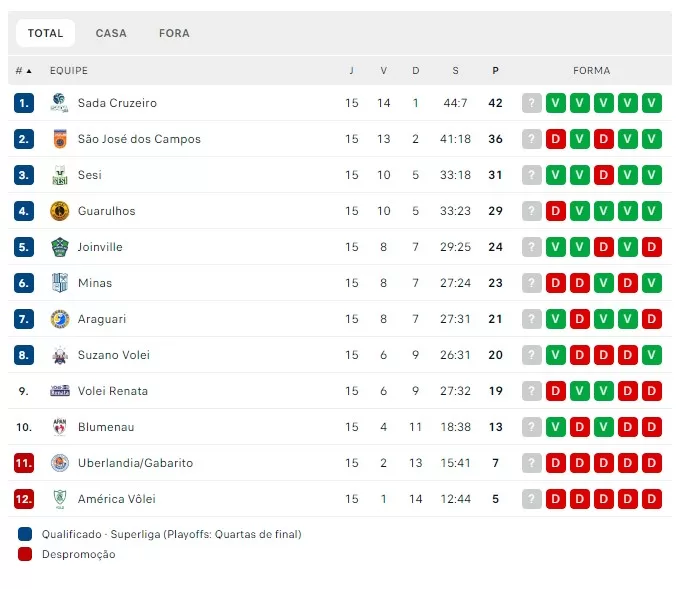
Task: Click the Sesi team logo
Action: 59,175
